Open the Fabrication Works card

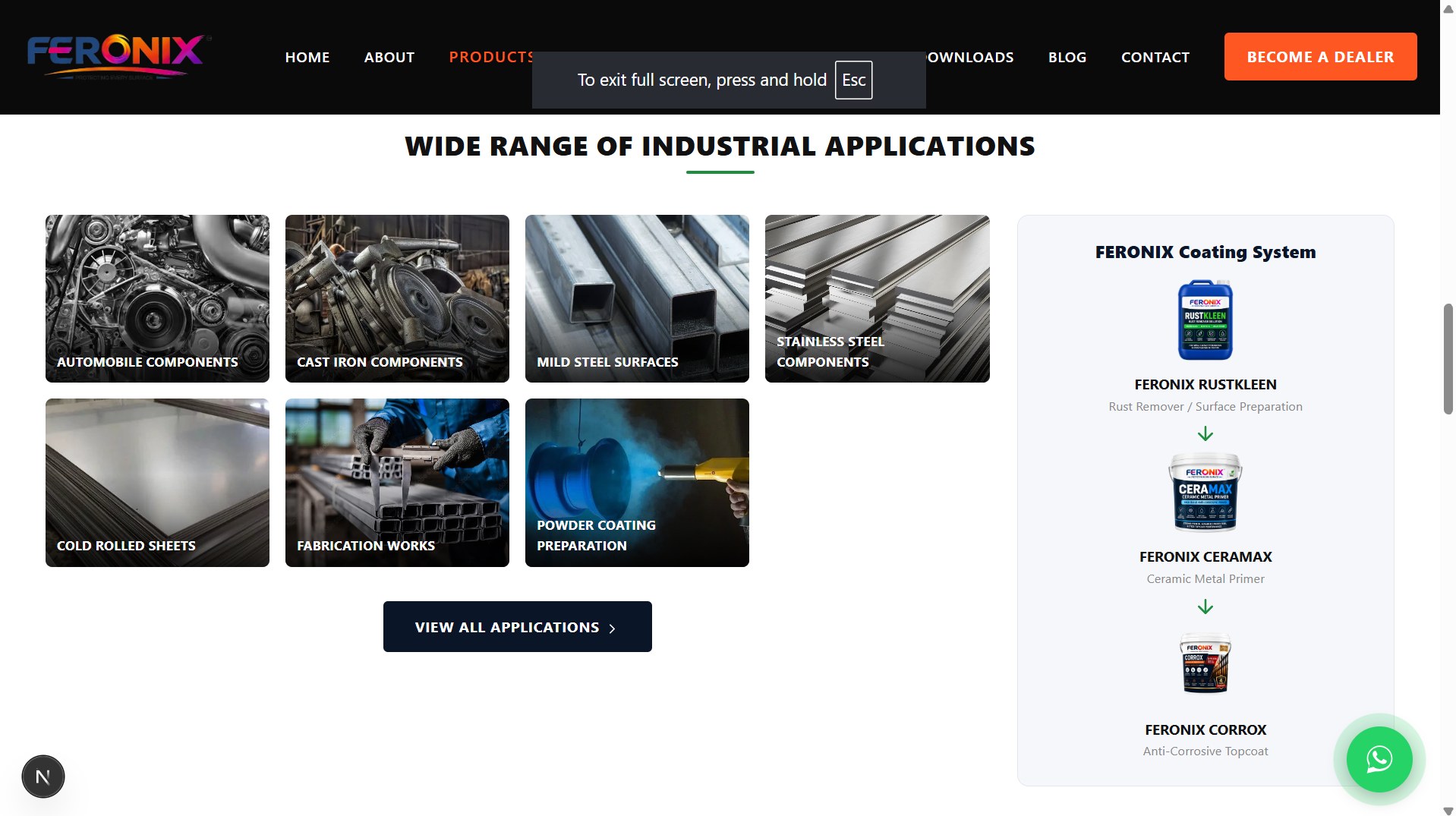(x=397, y=483)
